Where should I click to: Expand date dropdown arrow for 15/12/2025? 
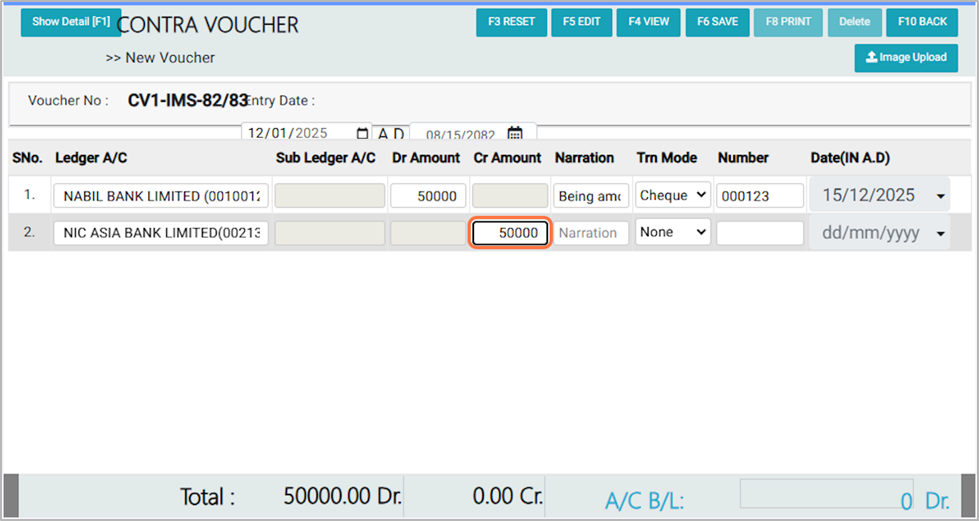[x=940, y=197]
